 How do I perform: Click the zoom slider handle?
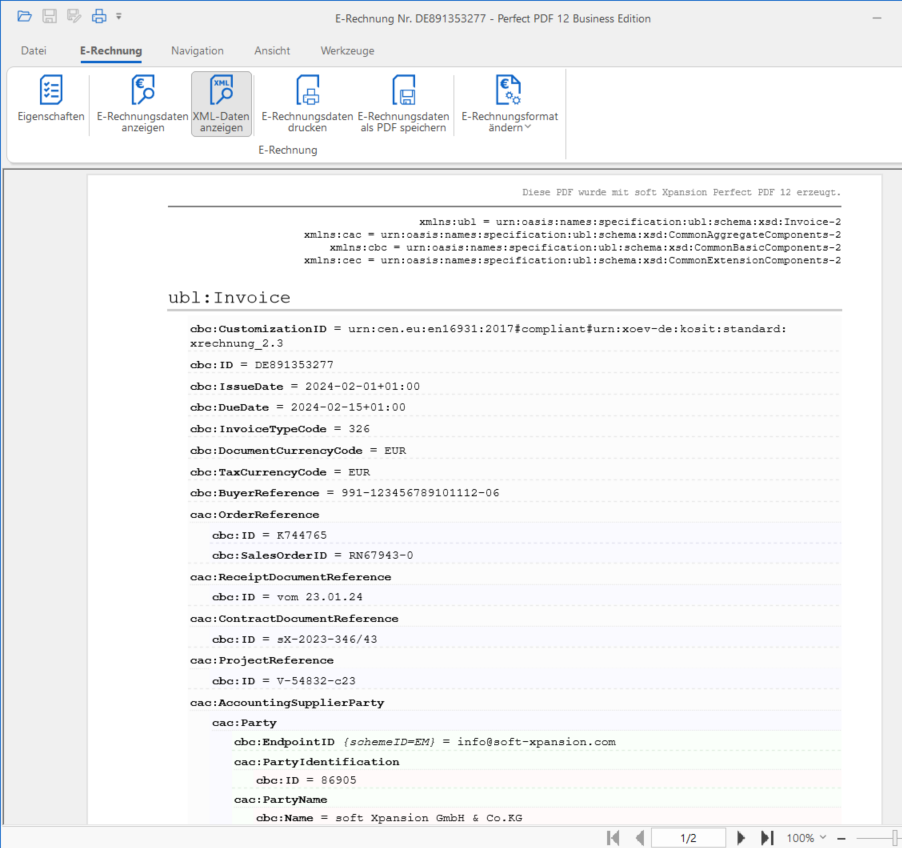(x=896, y=838)
